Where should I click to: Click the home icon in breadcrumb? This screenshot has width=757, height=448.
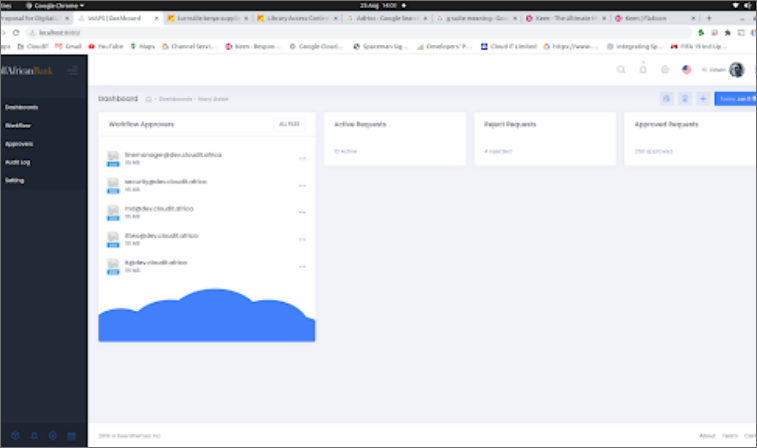148,99
